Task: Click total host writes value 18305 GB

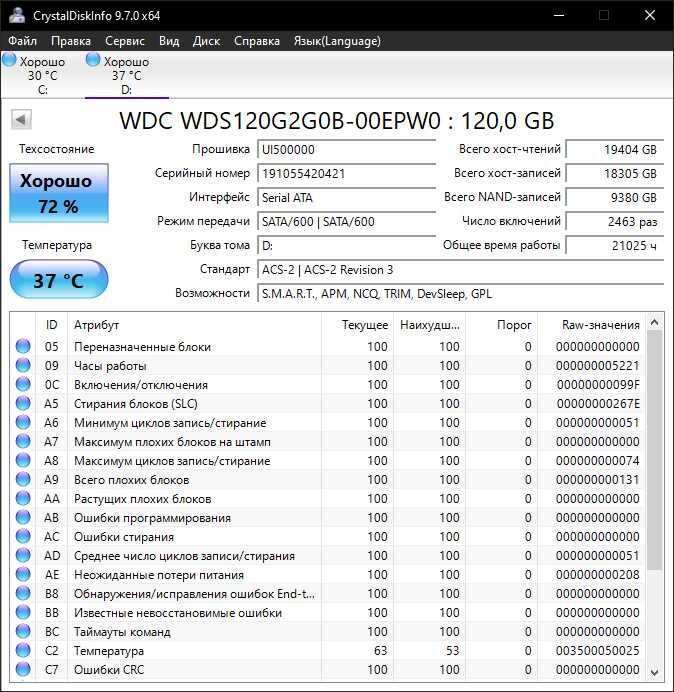Action: (614, 173)
